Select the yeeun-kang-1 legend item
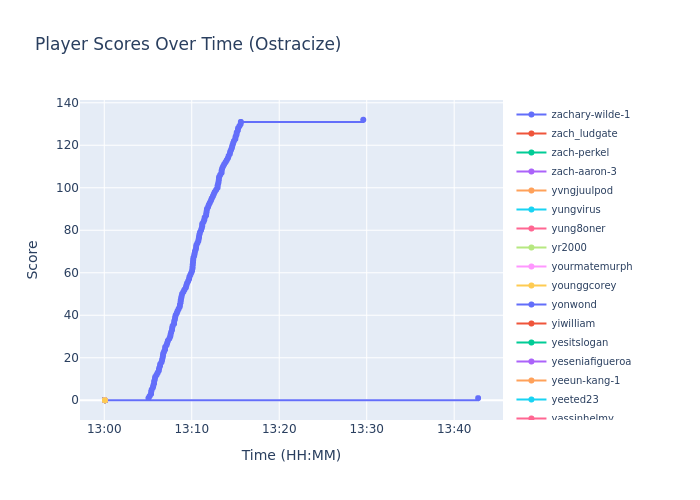Image resolution: width=700 pixels, height=500 pixels. coord(585,381)
